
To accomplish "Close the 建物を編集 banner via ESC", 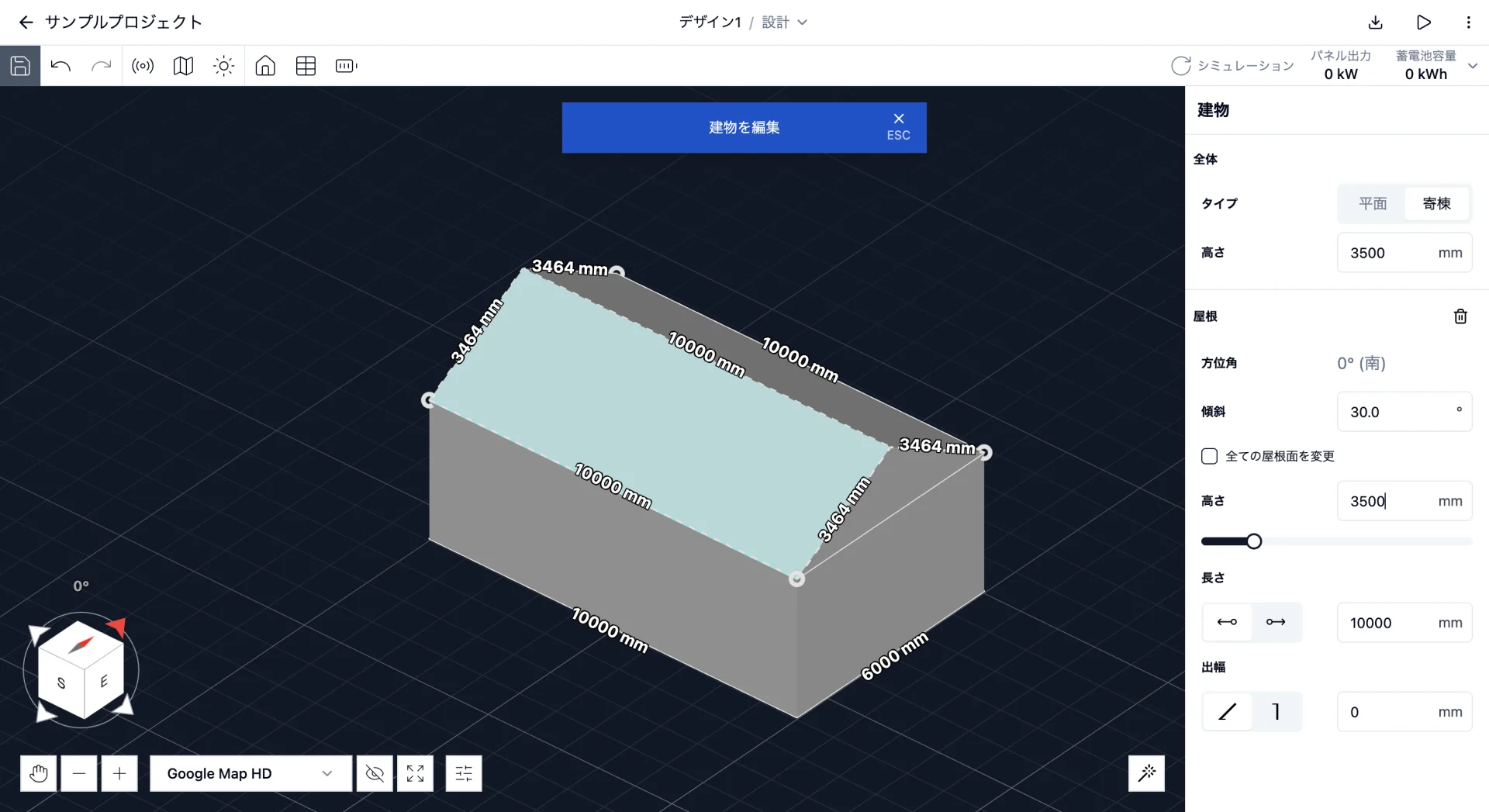I will click(898, 127).
